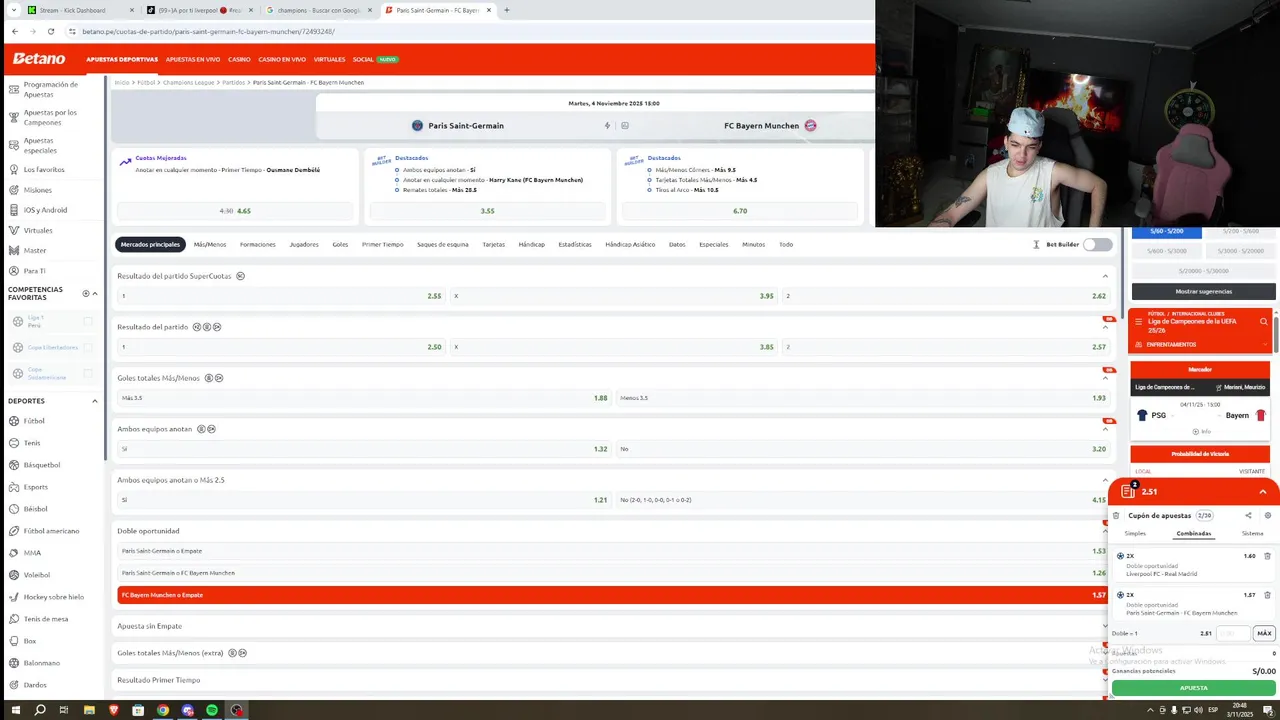Click the green APUESTA button
1280x720 pixels.
[1193, 688]
